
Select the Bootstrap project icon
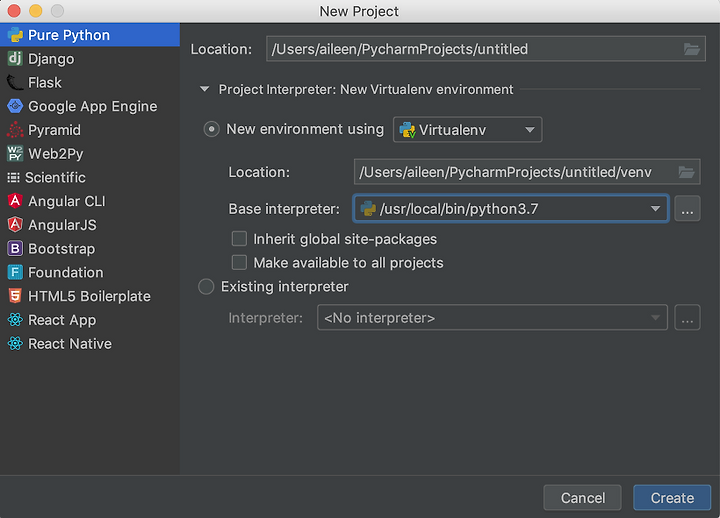[15, 248]
